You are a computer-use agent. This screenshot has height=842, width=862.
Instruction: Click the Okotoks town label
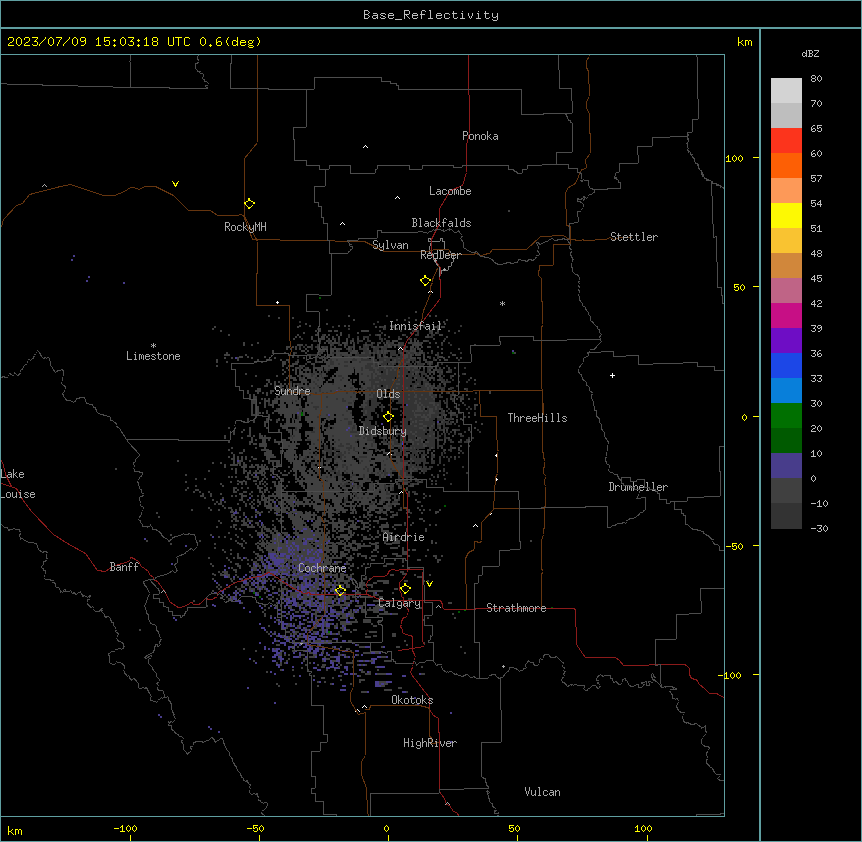[x=412, y=700]
